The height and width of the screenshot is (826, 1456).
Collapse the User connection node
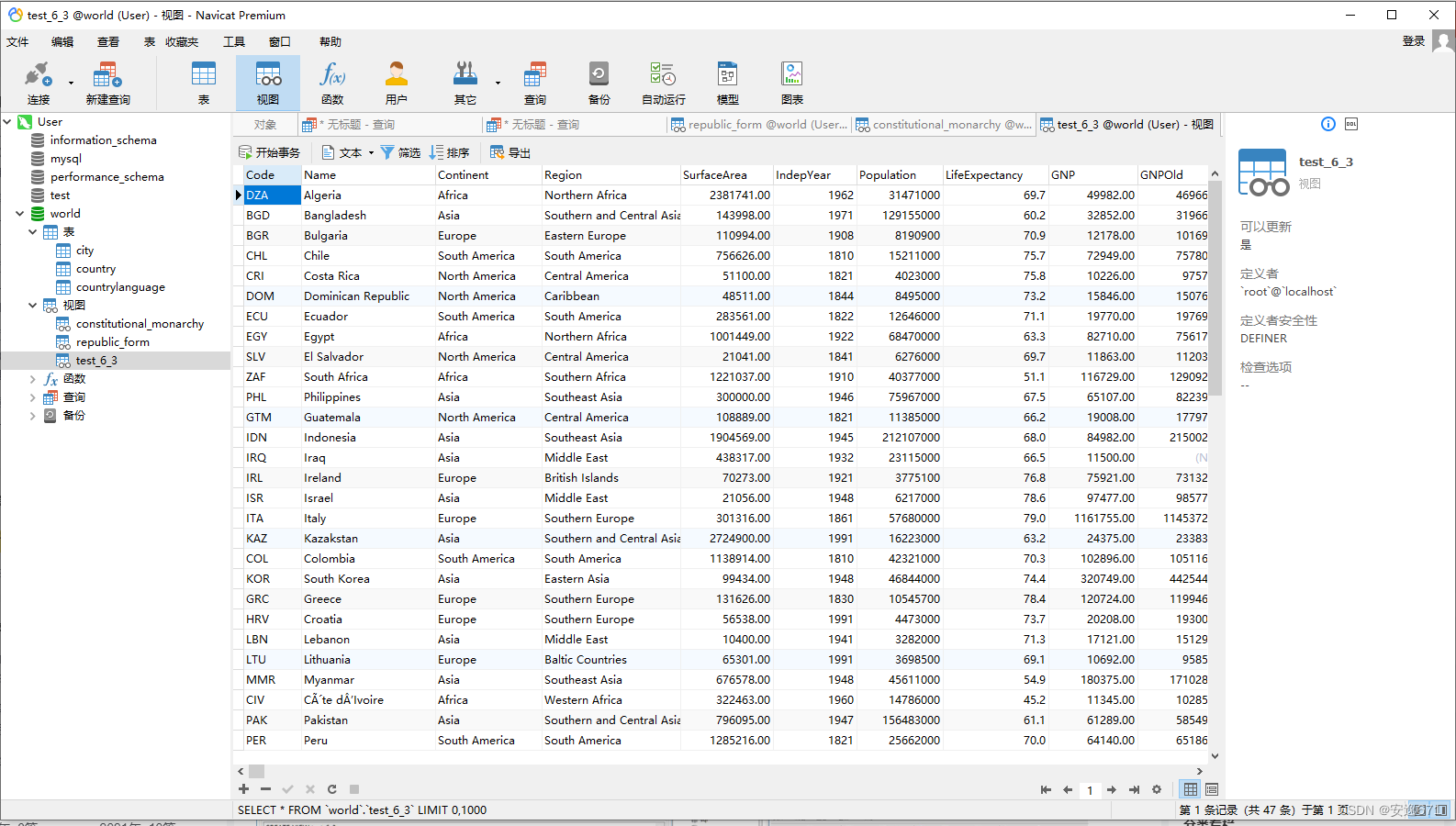coord(7,121)
